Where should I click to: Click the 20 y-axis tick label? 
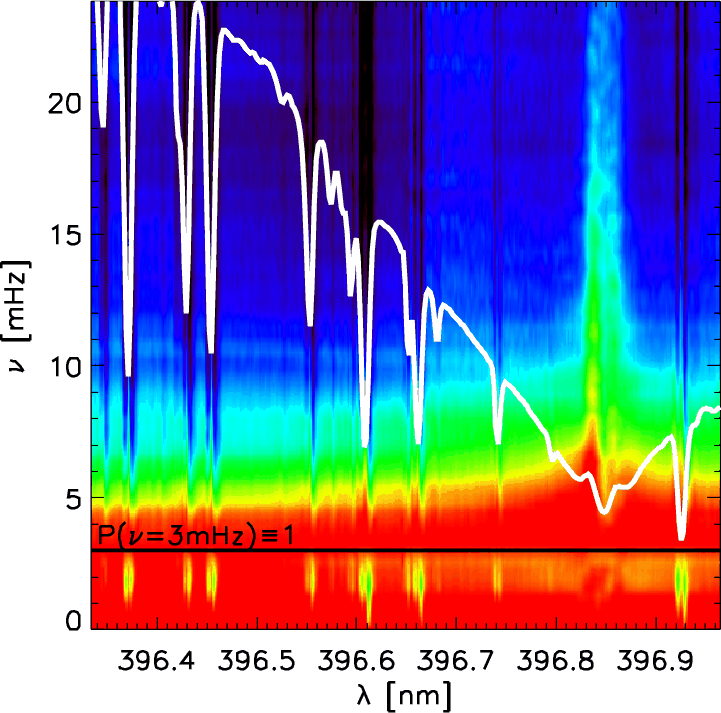click(65, 103)
